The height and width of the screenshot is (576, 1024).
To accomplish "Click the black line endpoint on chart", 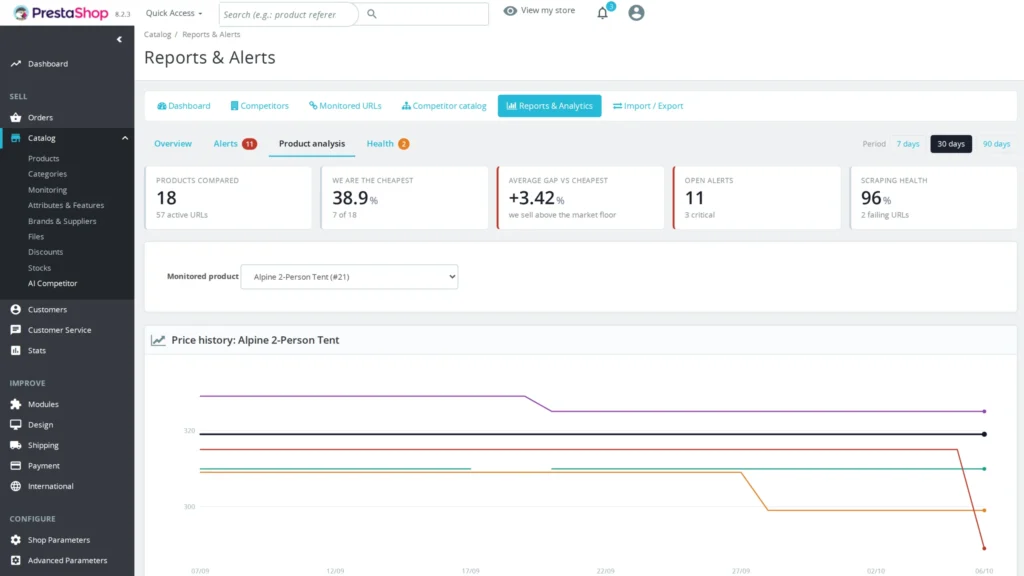I will pos(984,434).
